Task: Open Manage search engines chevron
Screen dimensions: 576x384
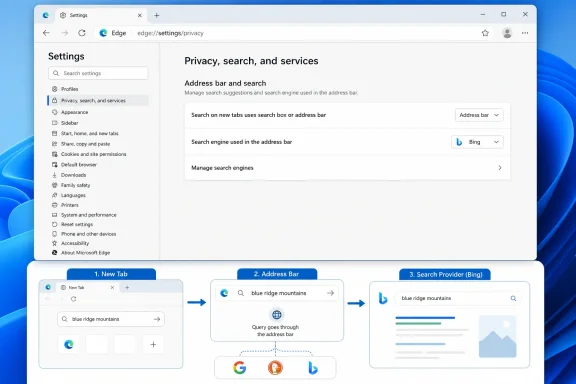Action: pyautogui.click(x=500, y=168)
